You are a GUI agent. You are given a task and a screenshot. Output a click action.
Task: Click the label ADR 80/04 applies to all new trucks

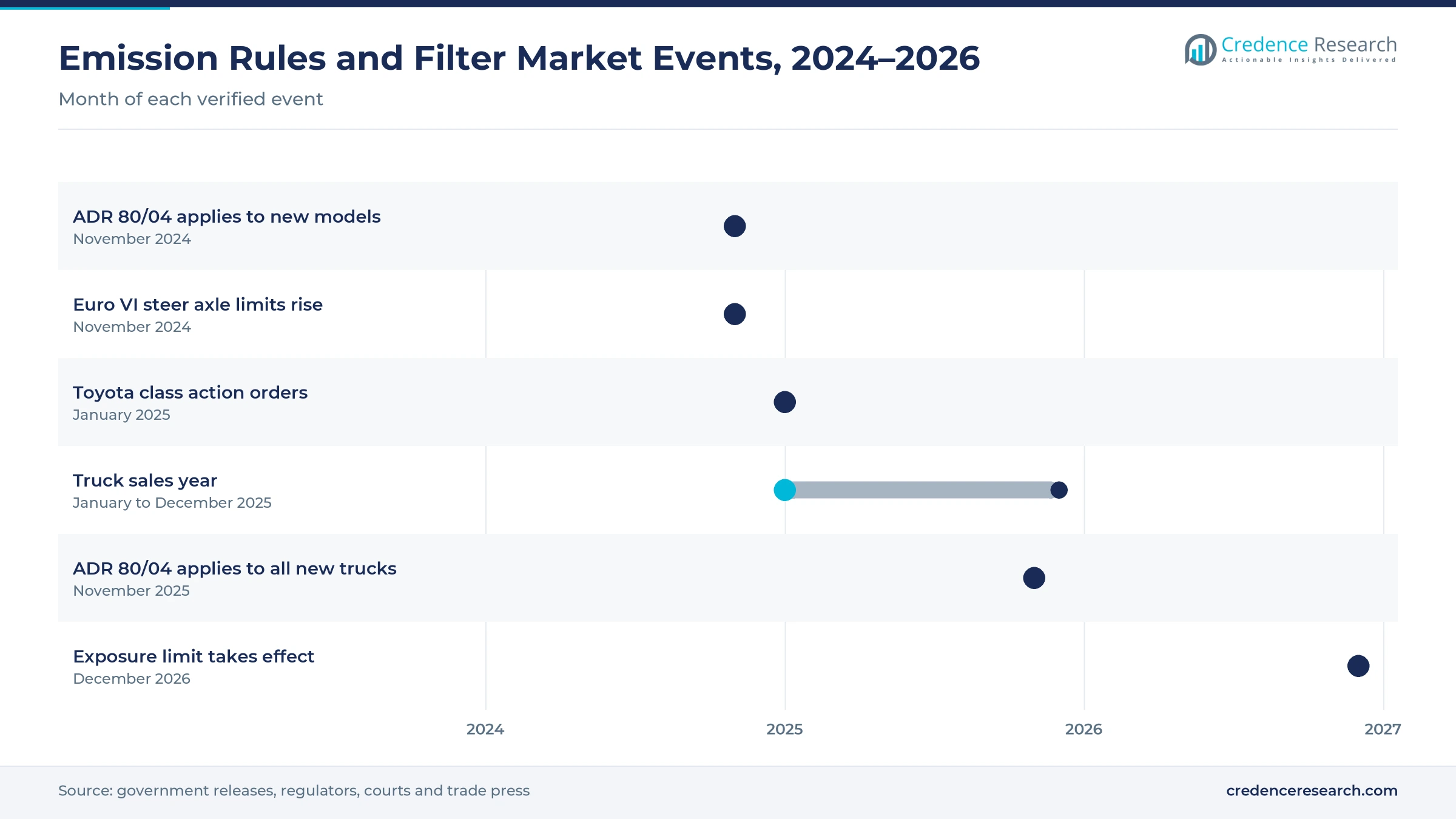click(234, 568)
